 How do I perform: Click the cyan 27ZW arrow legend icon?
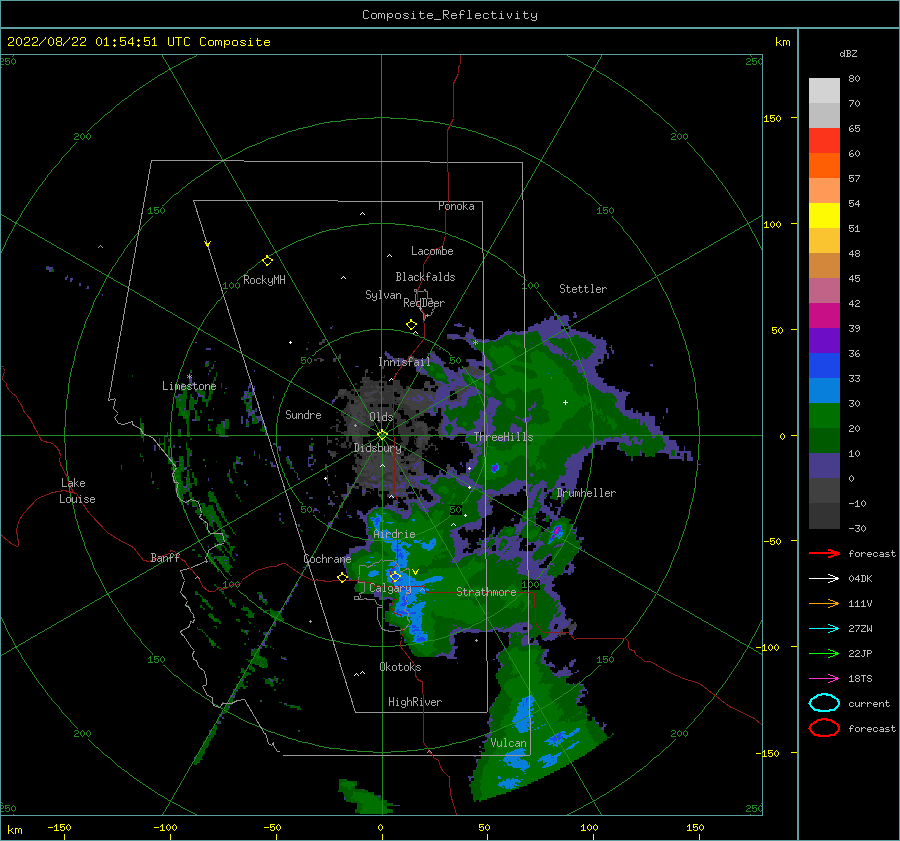(824, 629)
